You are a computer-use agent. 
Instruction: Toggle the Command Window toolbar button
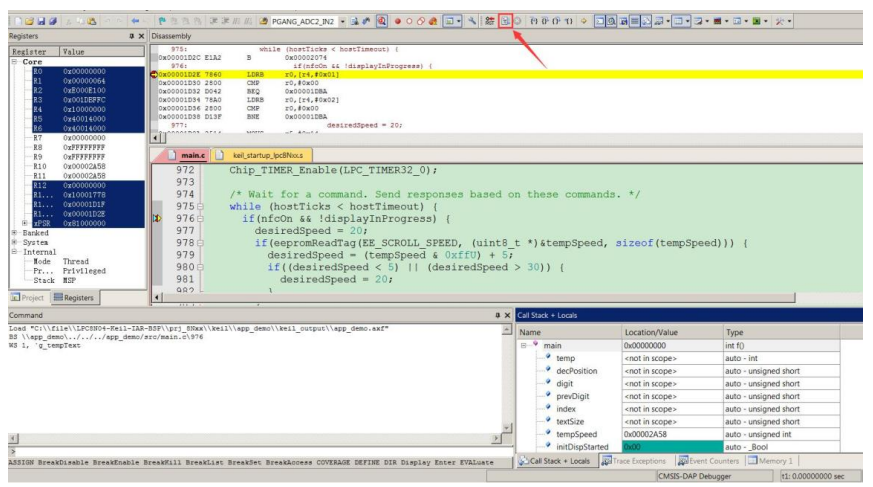tap(600, 21)
